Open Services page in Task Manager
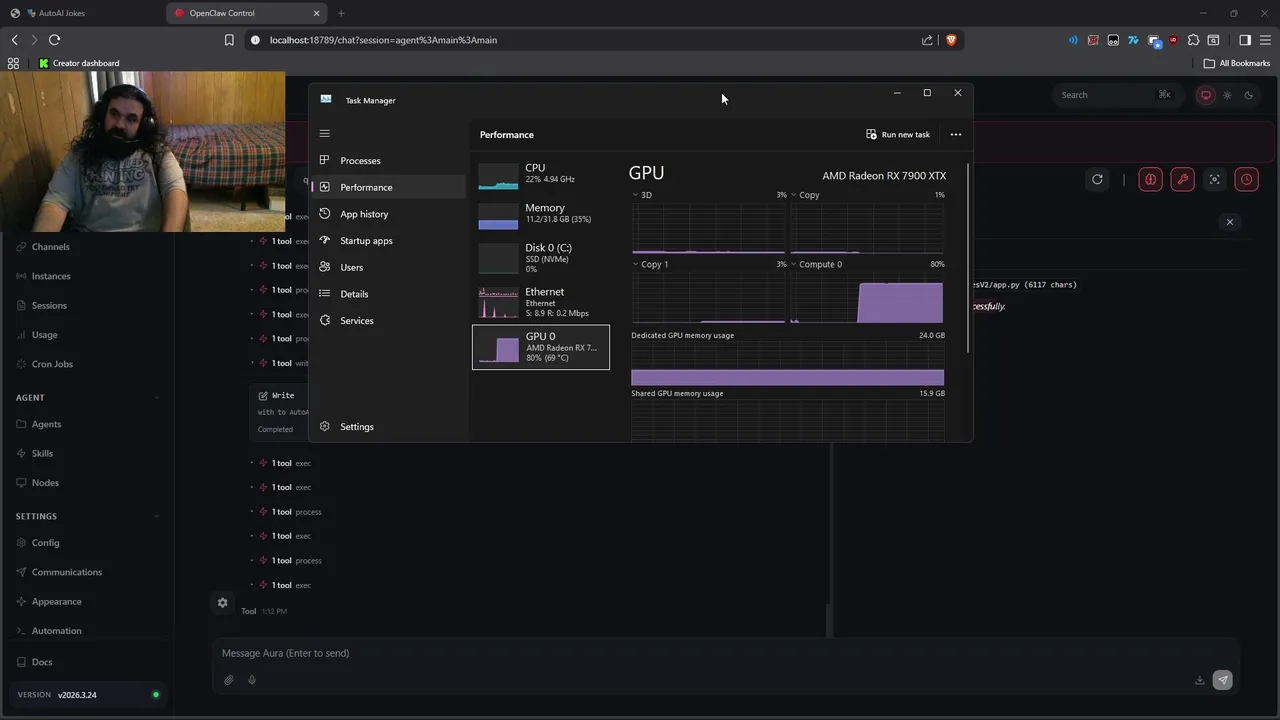This screenshot has width=1280, height=720. [x=388, y=321]
